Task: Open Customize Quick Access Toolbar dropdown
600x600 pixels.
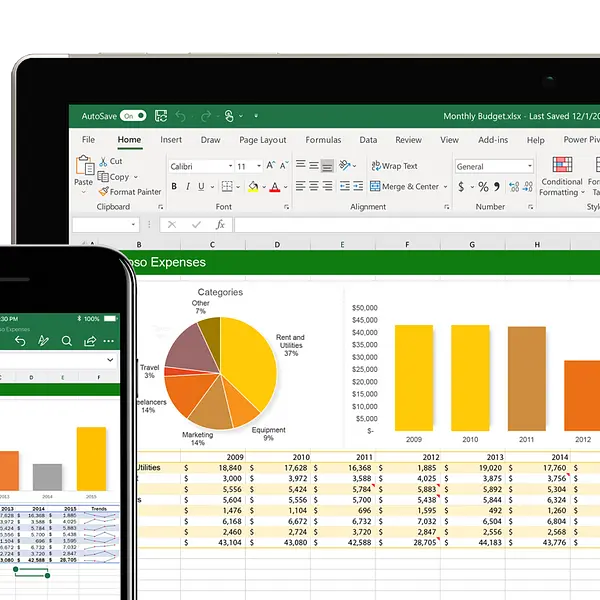Action: coord(256,116)
